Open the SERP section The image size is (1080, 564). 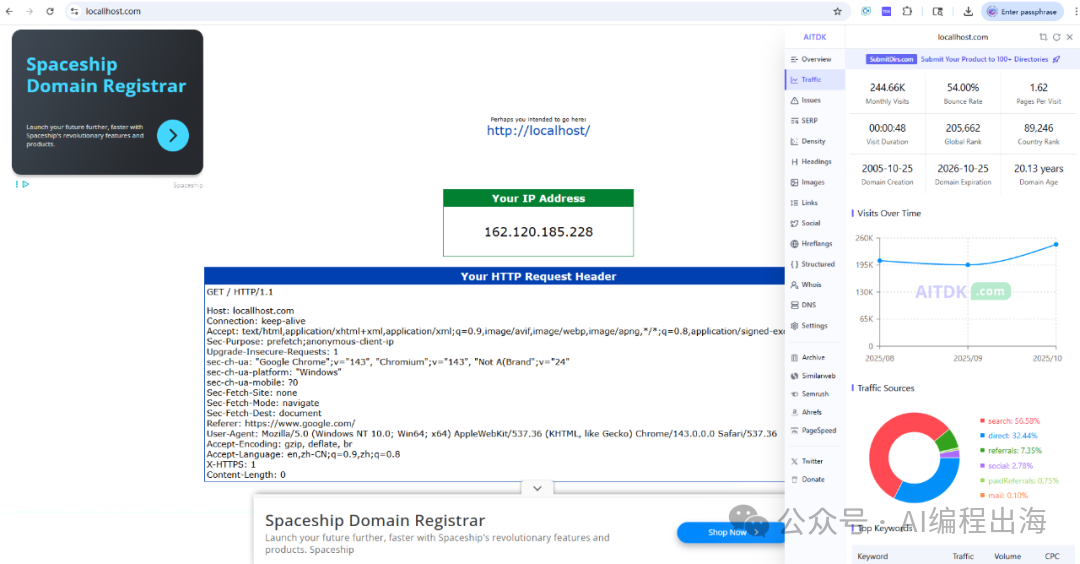[816, 121]
